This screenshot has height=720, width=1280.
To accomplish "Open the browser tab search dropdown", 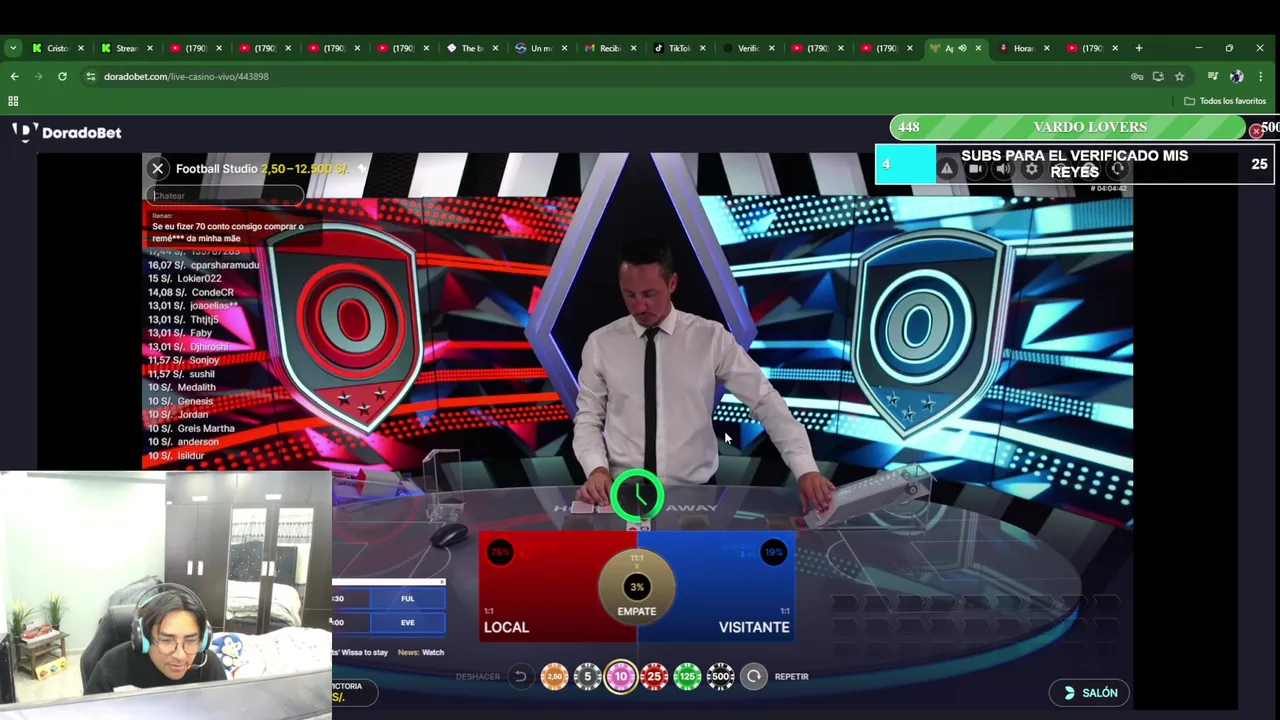I will click(13, 48).
